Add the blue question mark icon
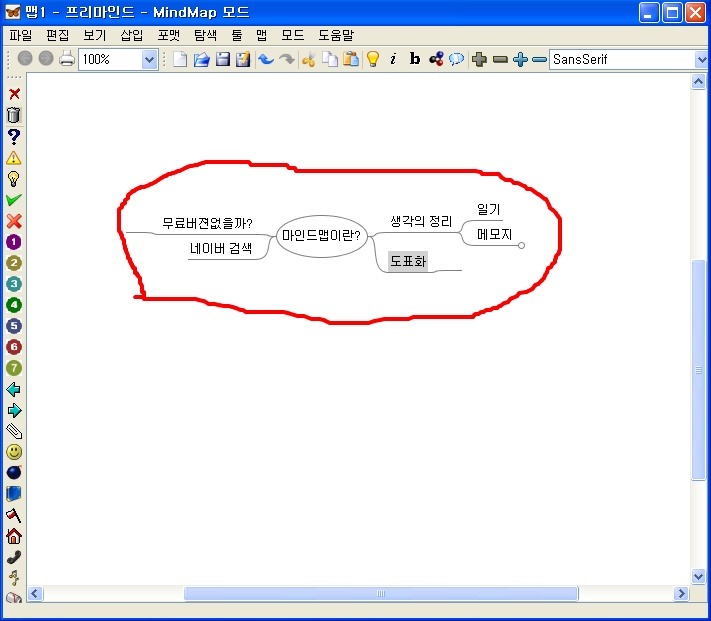This screenshot has height=621, width=711. pos(14,136)
